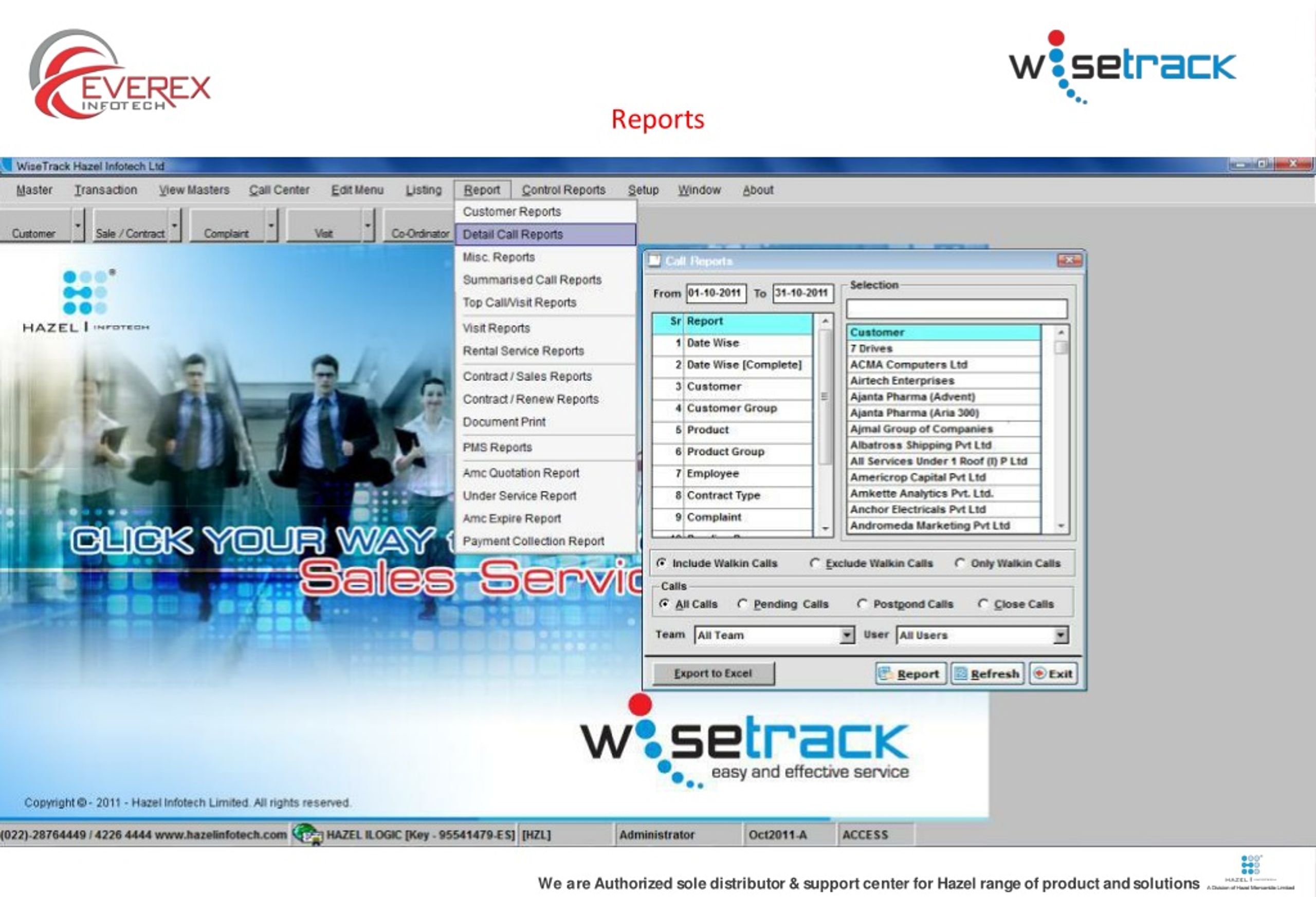The width and height of the screenshot is (1316, 897).
Task: Click the Customer toolbar button
Action: coord(35,225)
